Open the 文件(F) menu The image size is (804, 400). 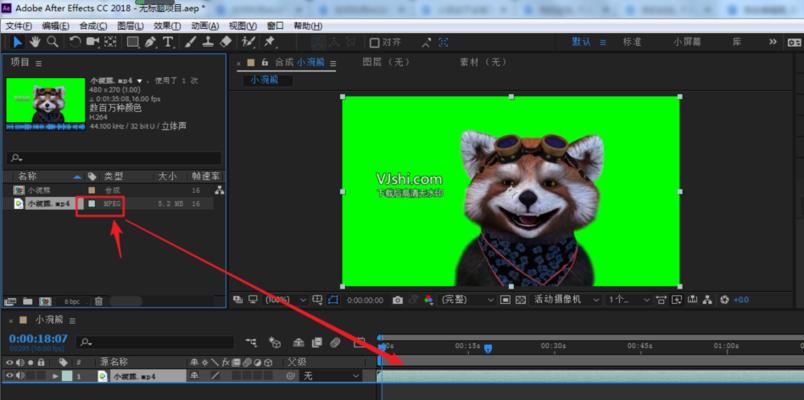18,26
